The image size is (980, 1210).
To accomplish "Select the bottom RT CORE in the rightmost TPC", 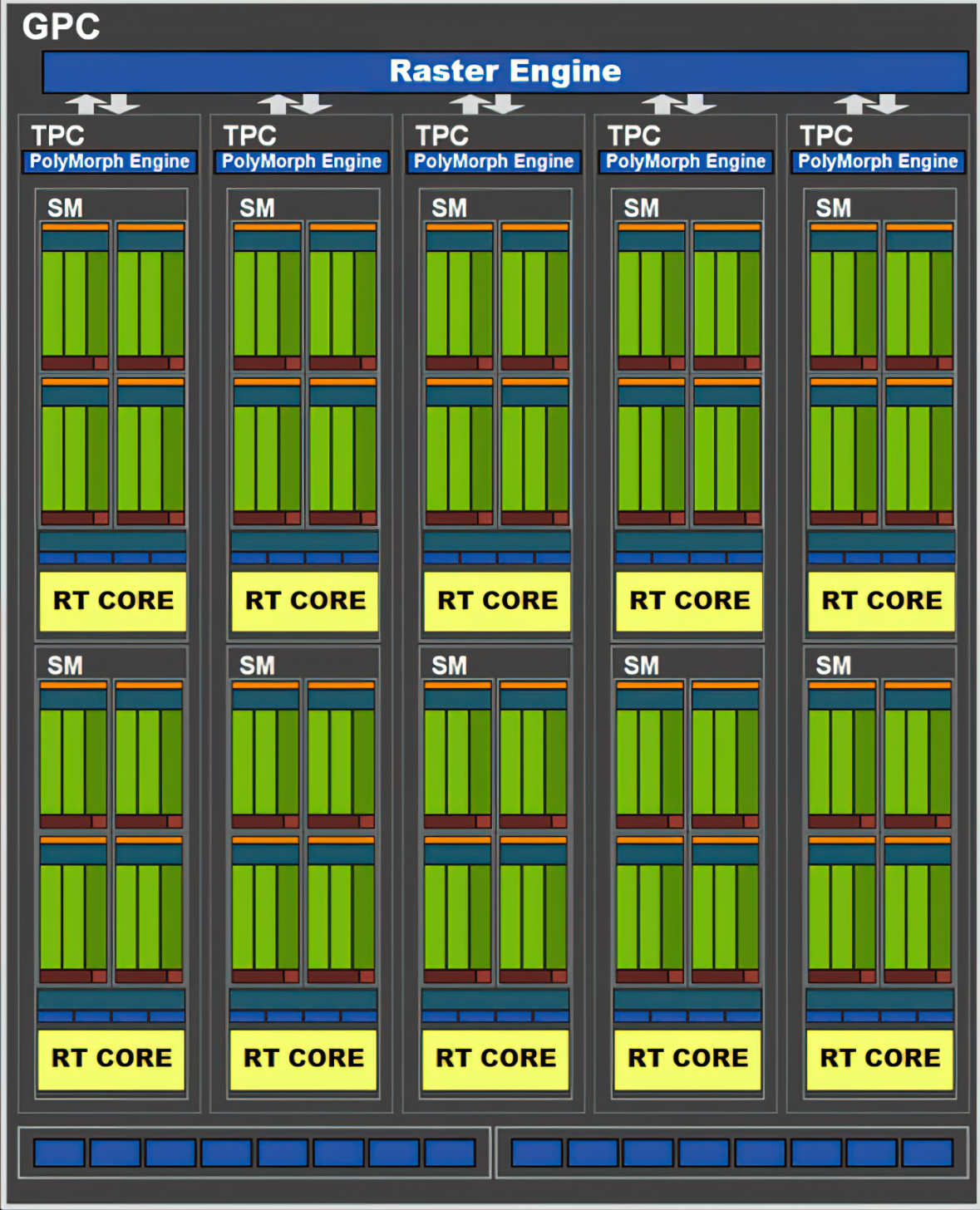I will (879, 1058).
